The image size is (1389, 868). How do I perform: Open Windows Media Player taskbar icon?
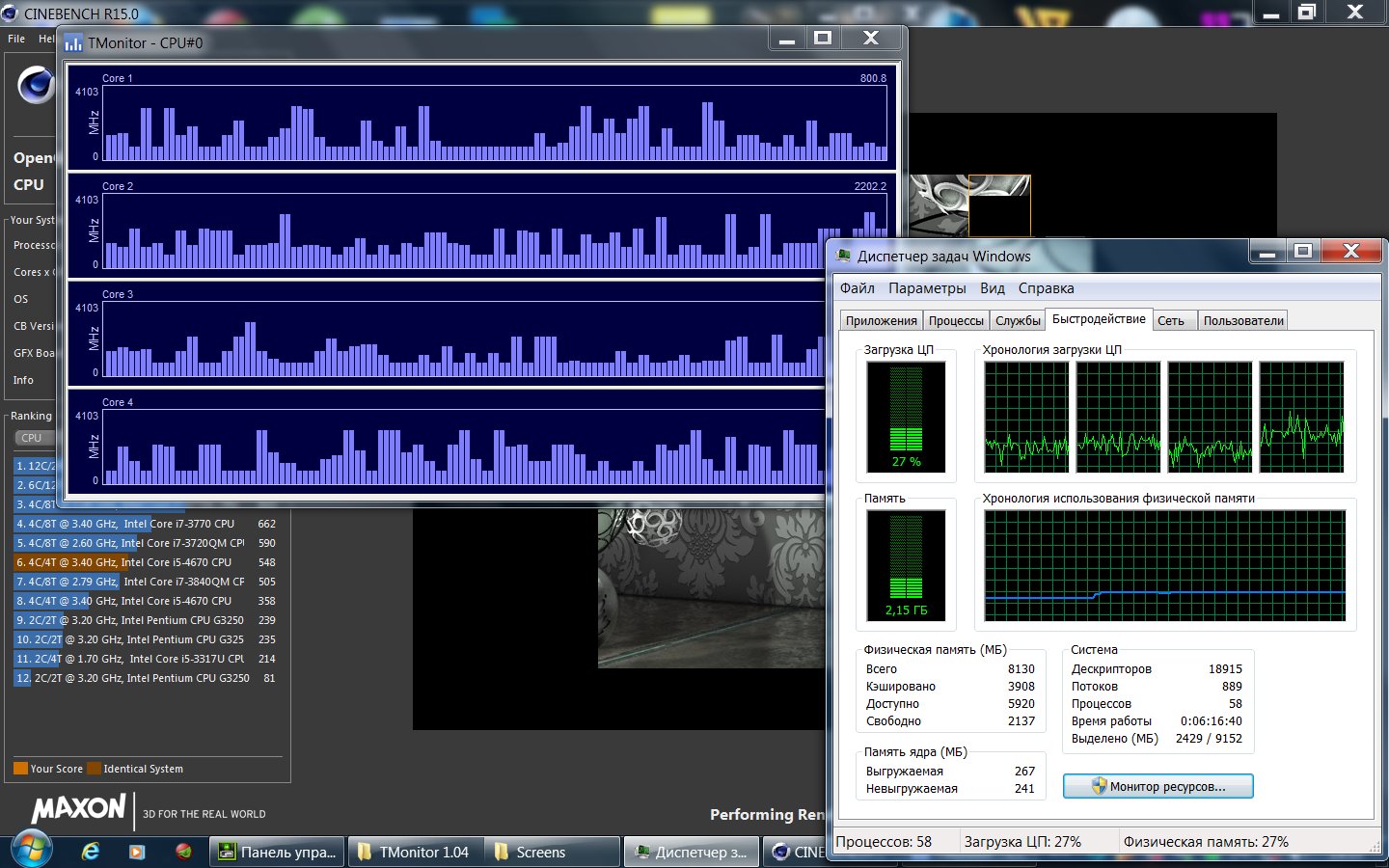pos(136,852)
